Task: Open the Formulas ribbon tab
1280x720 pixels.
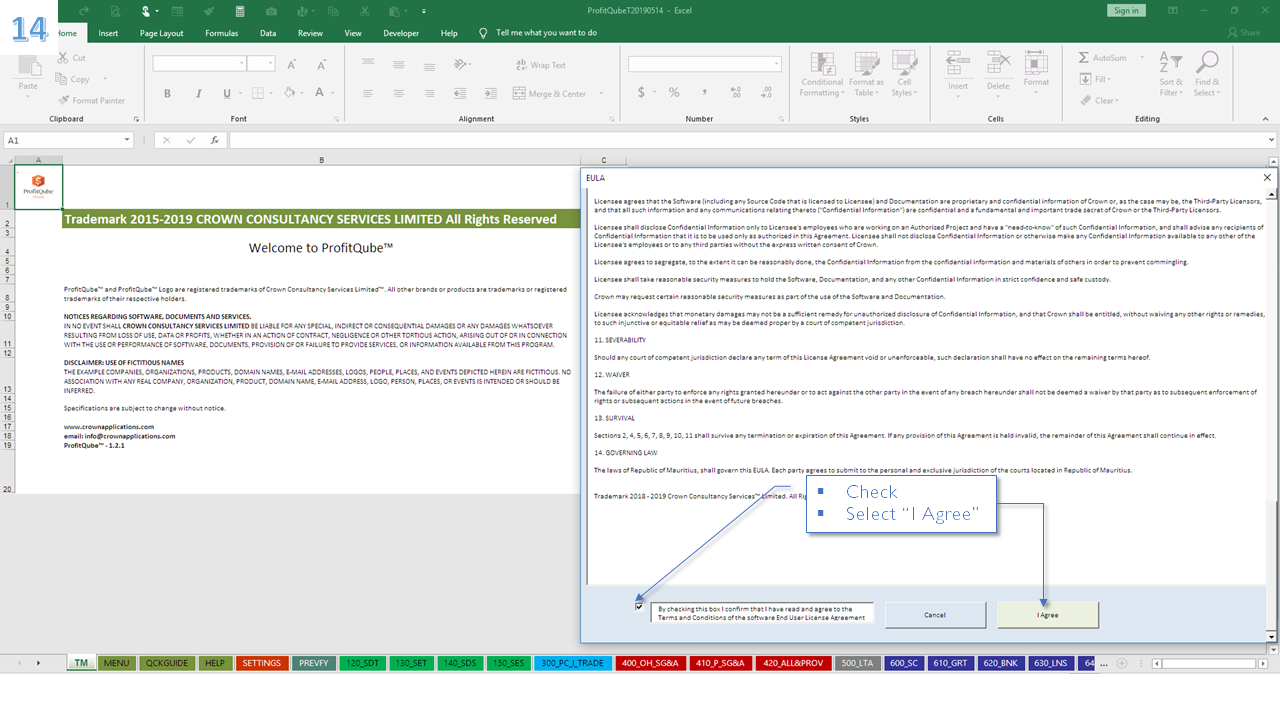Action: click(221, 33)
